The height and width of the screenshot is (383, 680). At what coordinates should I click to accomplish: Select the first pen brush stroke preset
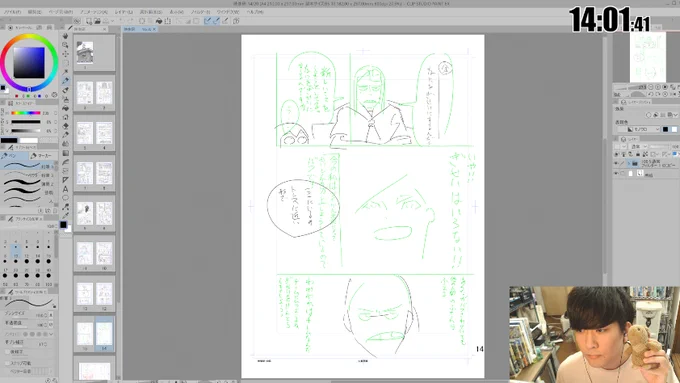(28, 166)
